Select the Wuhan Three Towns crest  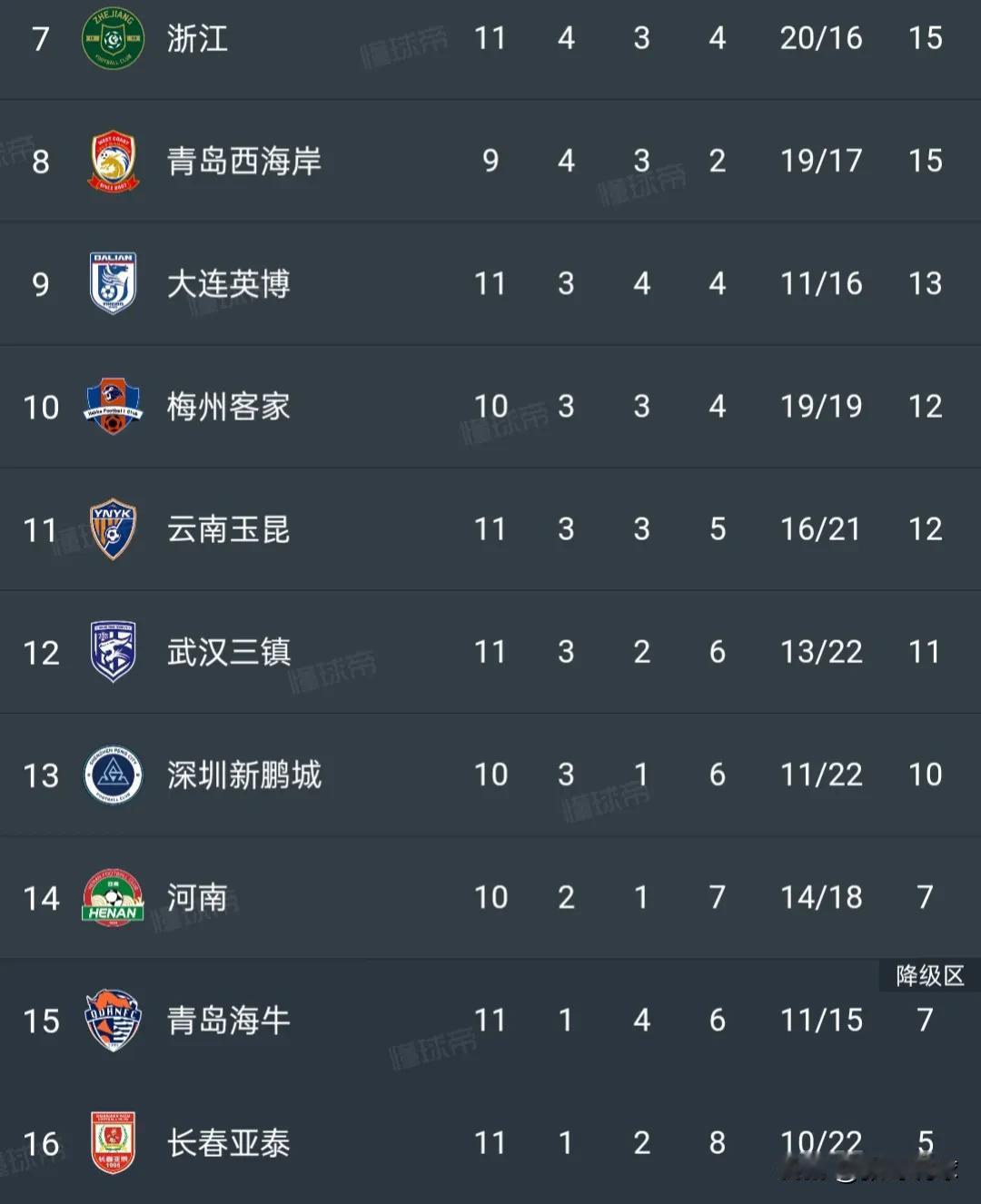tap(113, 652)
